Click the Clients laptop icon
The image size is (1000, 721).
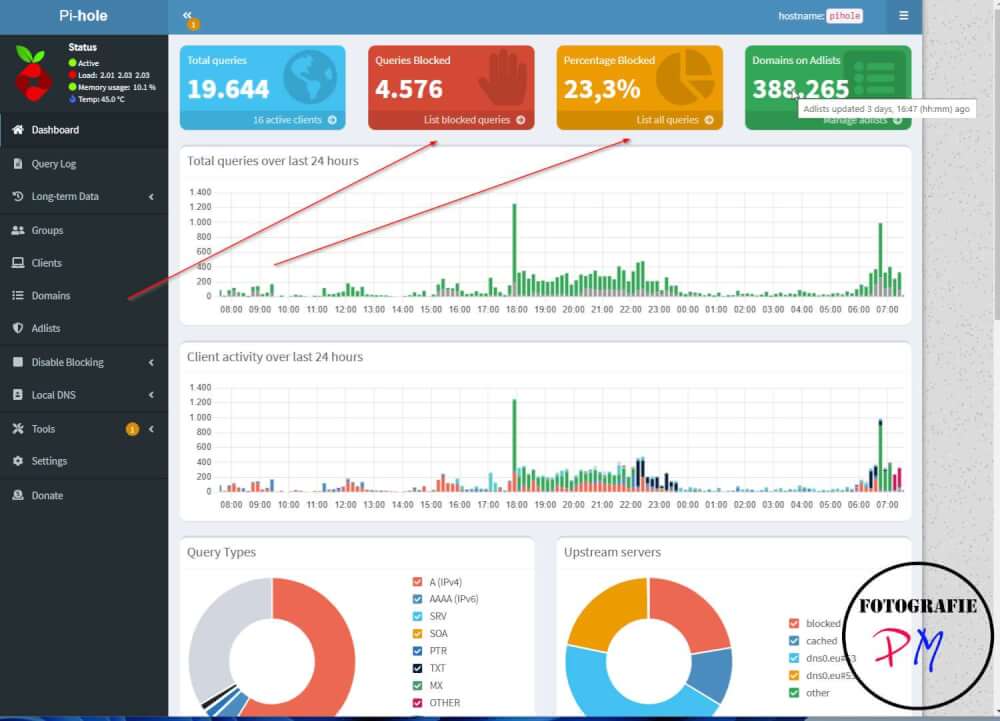click(x=18, y=263)
